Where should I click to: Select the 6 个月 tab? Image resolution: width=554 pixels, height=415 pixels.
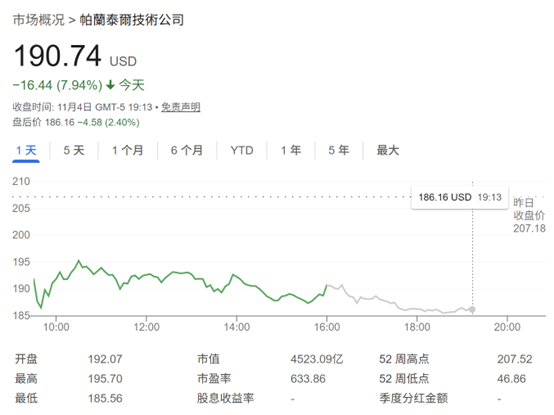pos(187,150)
